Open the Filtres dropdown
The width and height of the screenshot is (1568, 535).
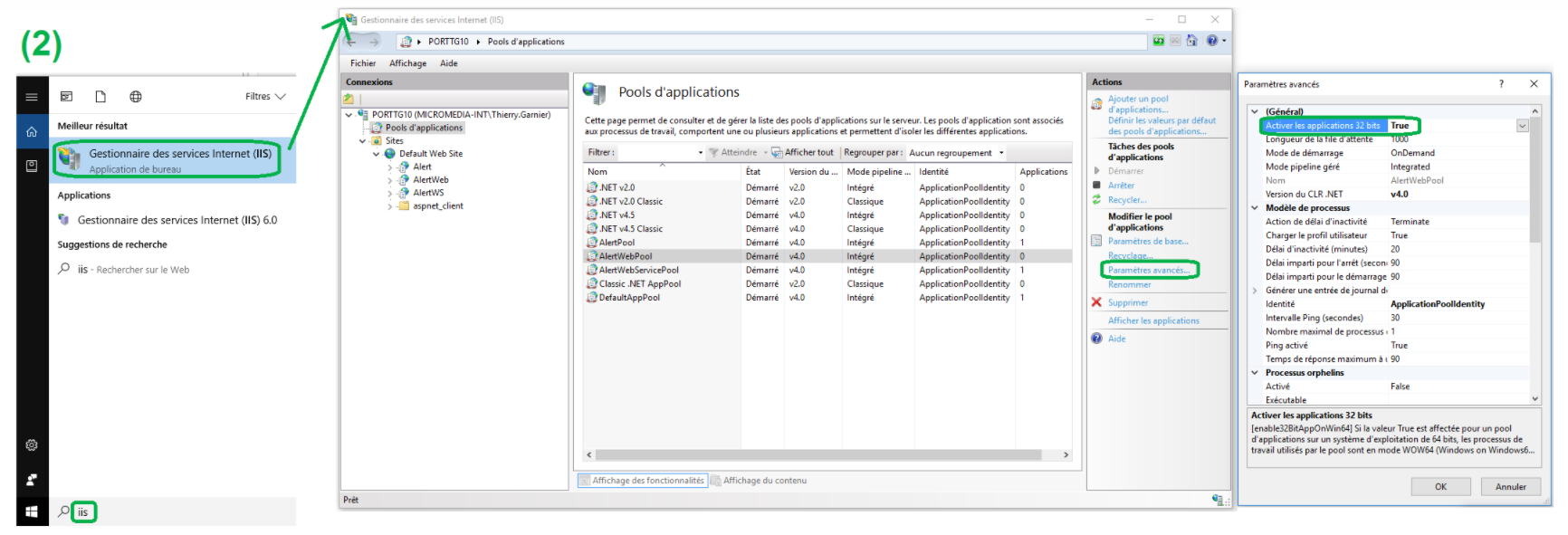tap(265, 97)
